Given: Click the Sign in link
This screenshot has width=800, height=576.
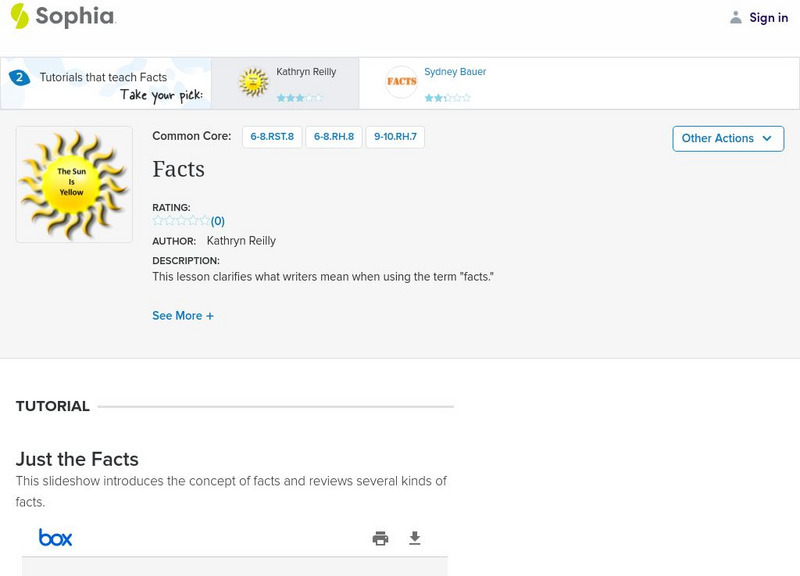Looking at the screenshot, I should point(768,17).
